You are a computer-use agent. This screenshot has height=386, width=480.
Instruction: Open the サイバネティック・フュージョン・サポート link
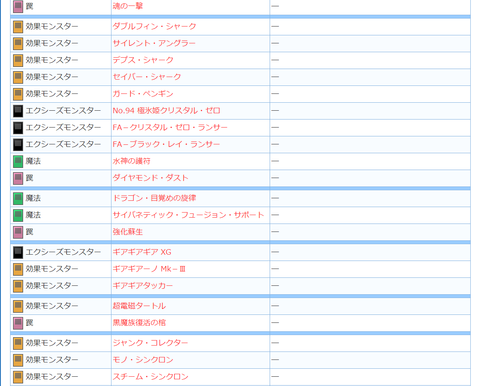pyautogui.click(x=188, y=215)
